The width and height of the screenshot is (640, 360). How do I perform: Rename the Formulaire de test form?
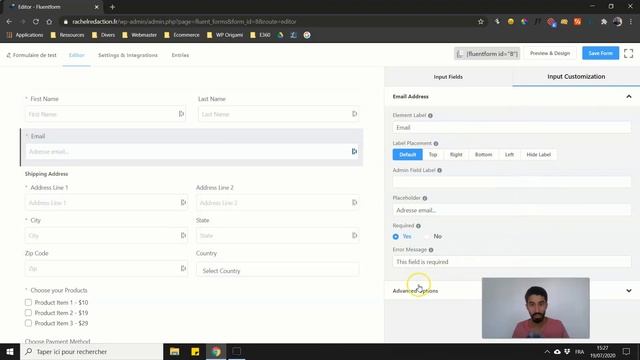pos(31,55)
